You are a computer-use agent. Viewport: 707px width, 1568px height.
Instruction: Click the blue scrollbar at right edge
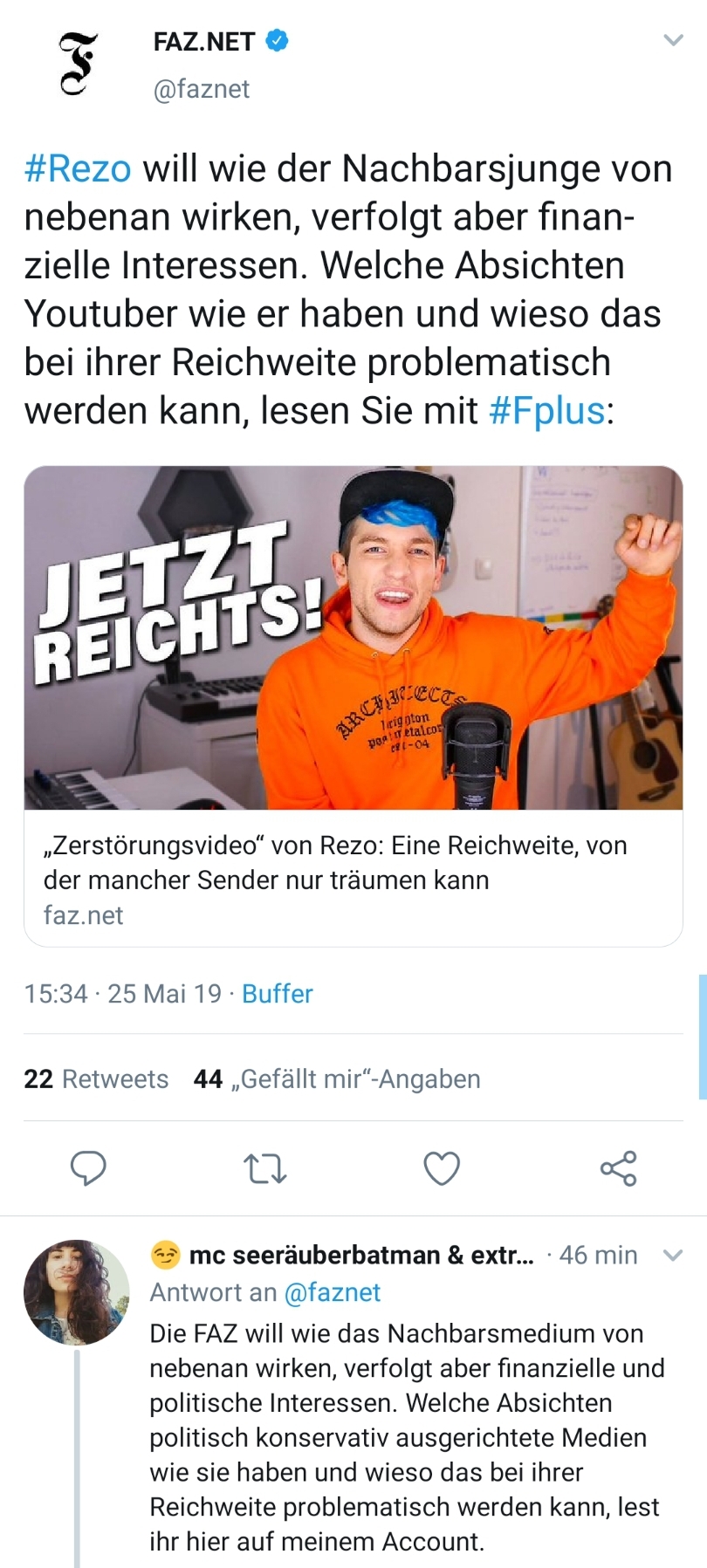click(x=703, y=1037)
